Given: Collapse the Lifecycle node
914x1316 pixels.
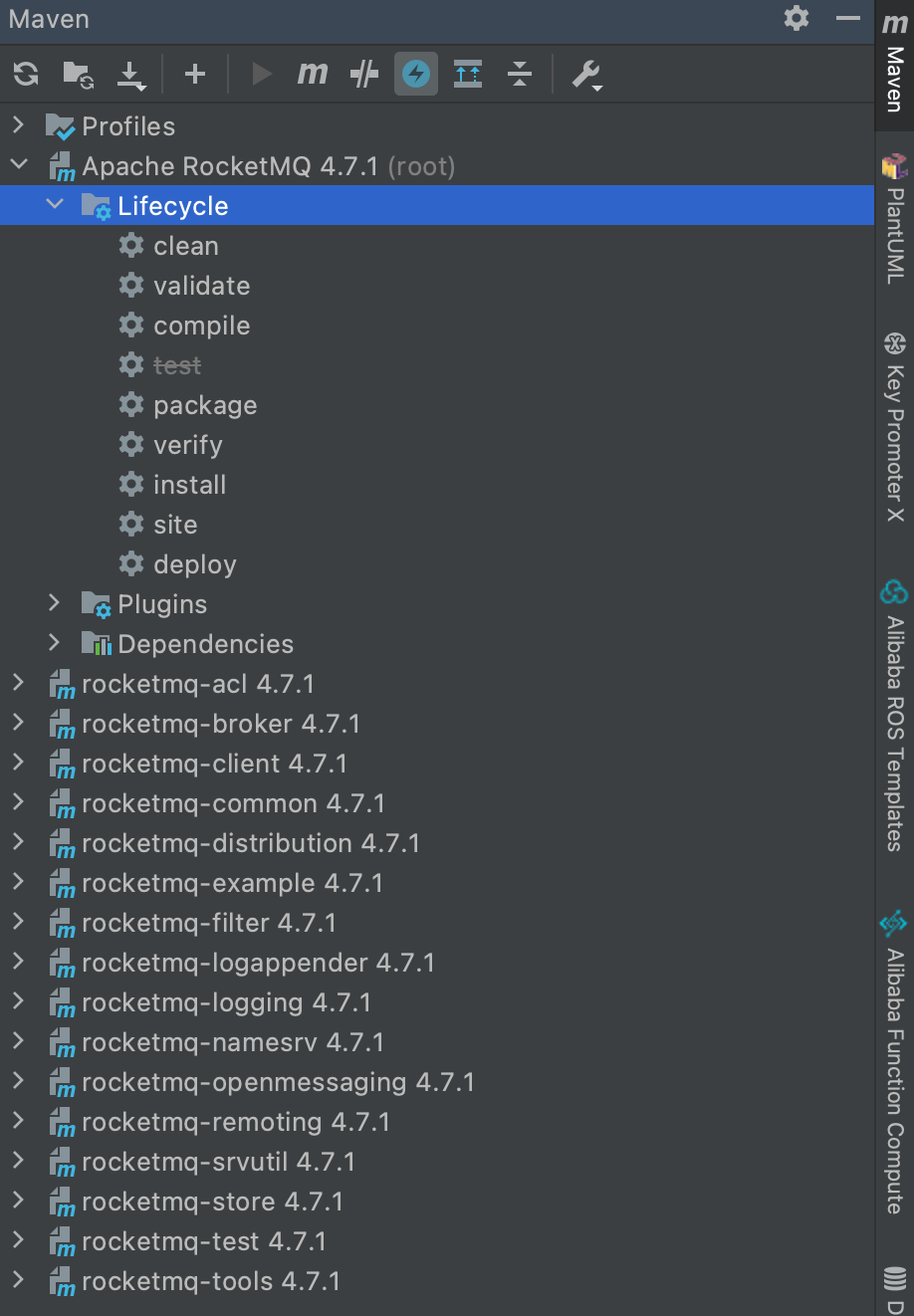Looking at the screenshot, I should tap(55, 204).
